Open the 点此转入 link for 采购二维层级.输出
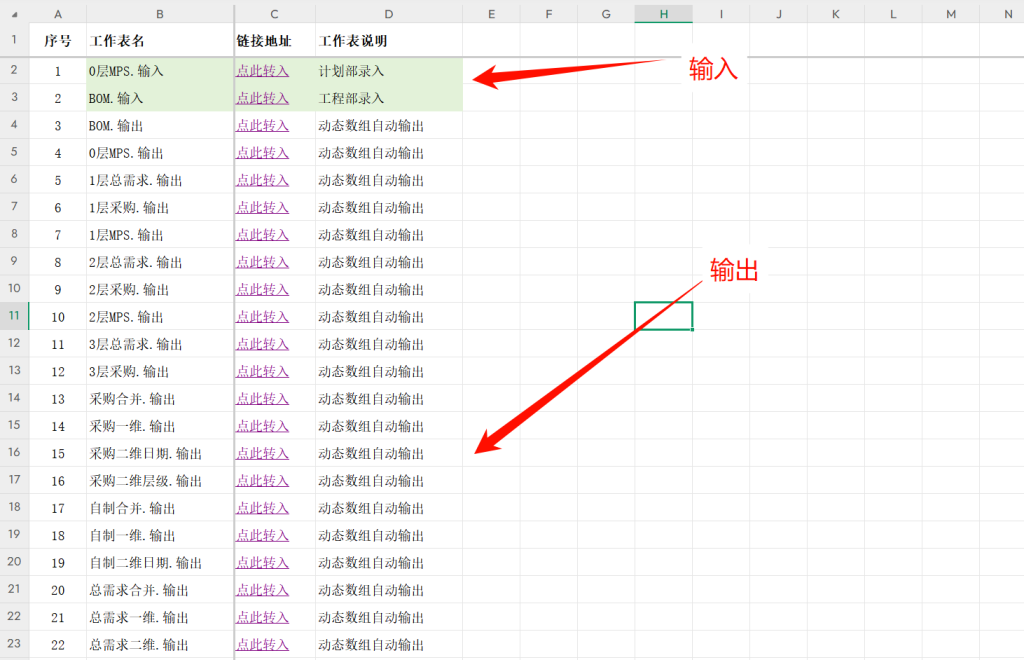The width and height of the screenshot is (1024, 660). [262, 481]
